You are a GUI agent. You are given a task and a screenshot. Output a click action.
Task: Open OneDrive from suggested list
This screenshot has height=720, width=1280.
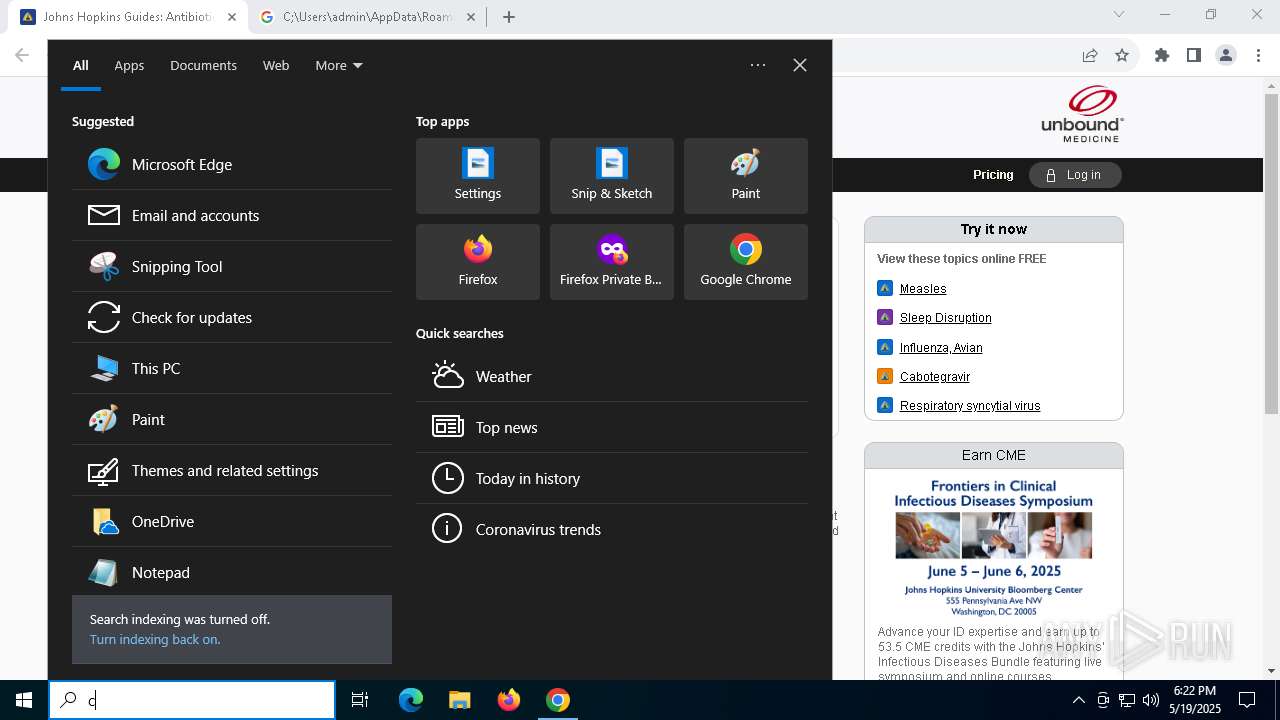click(231, 521)
